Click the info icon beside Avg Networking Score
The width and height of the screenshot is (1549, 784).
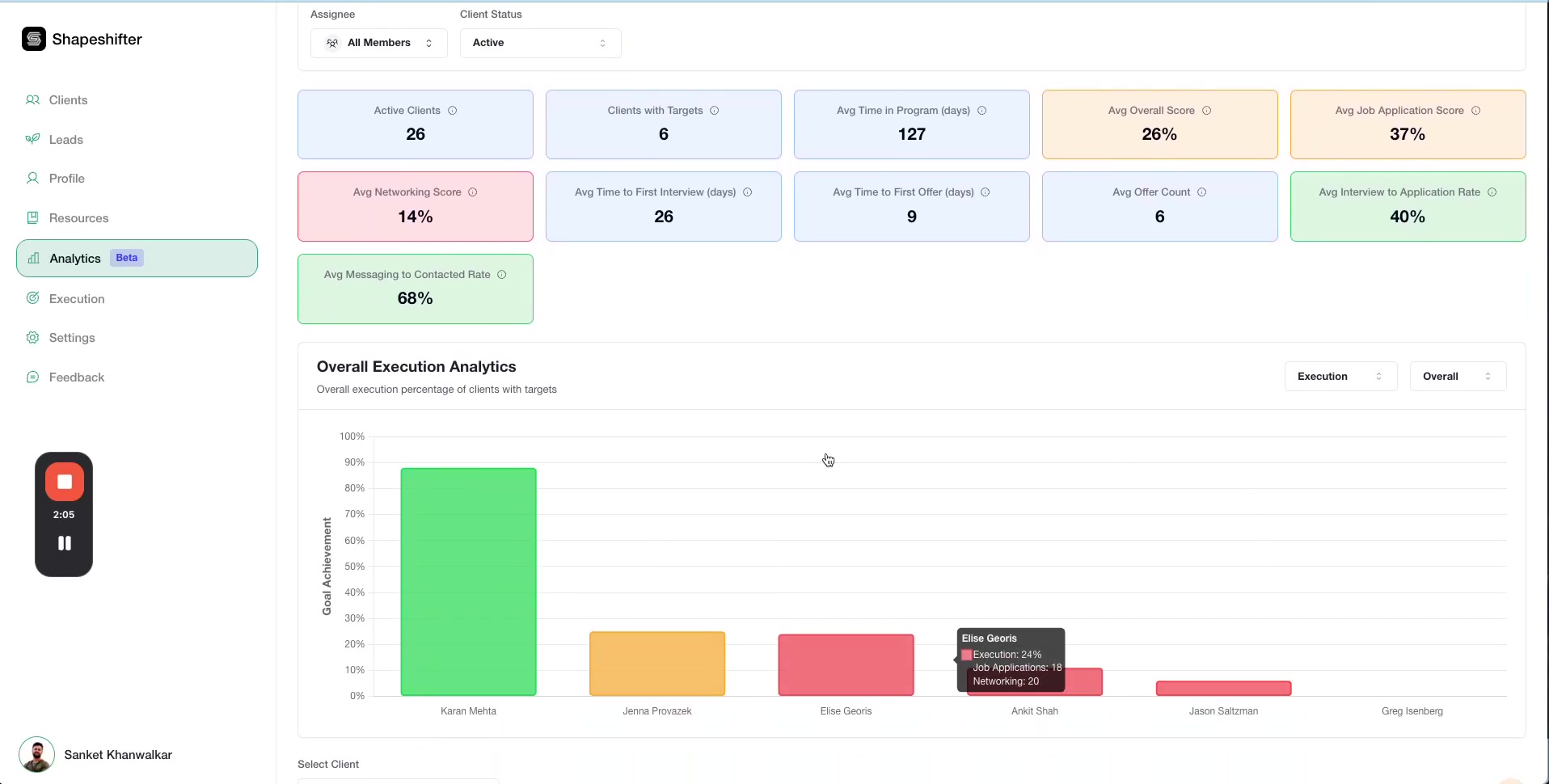click(x=472, y=192)
